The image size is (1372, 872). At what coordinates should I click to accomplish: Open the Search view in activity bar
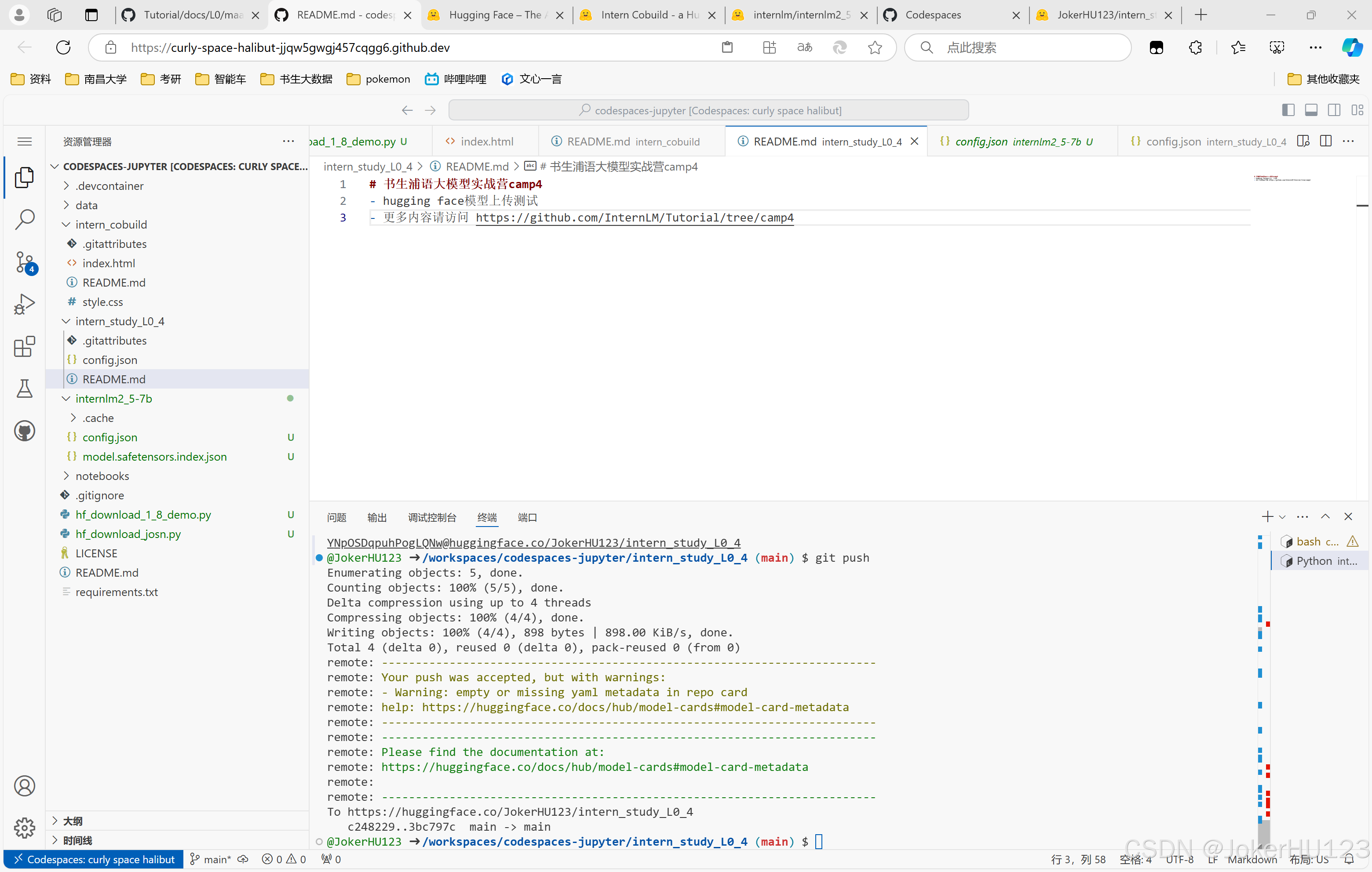pyautogui.click(x=25, y=219)
